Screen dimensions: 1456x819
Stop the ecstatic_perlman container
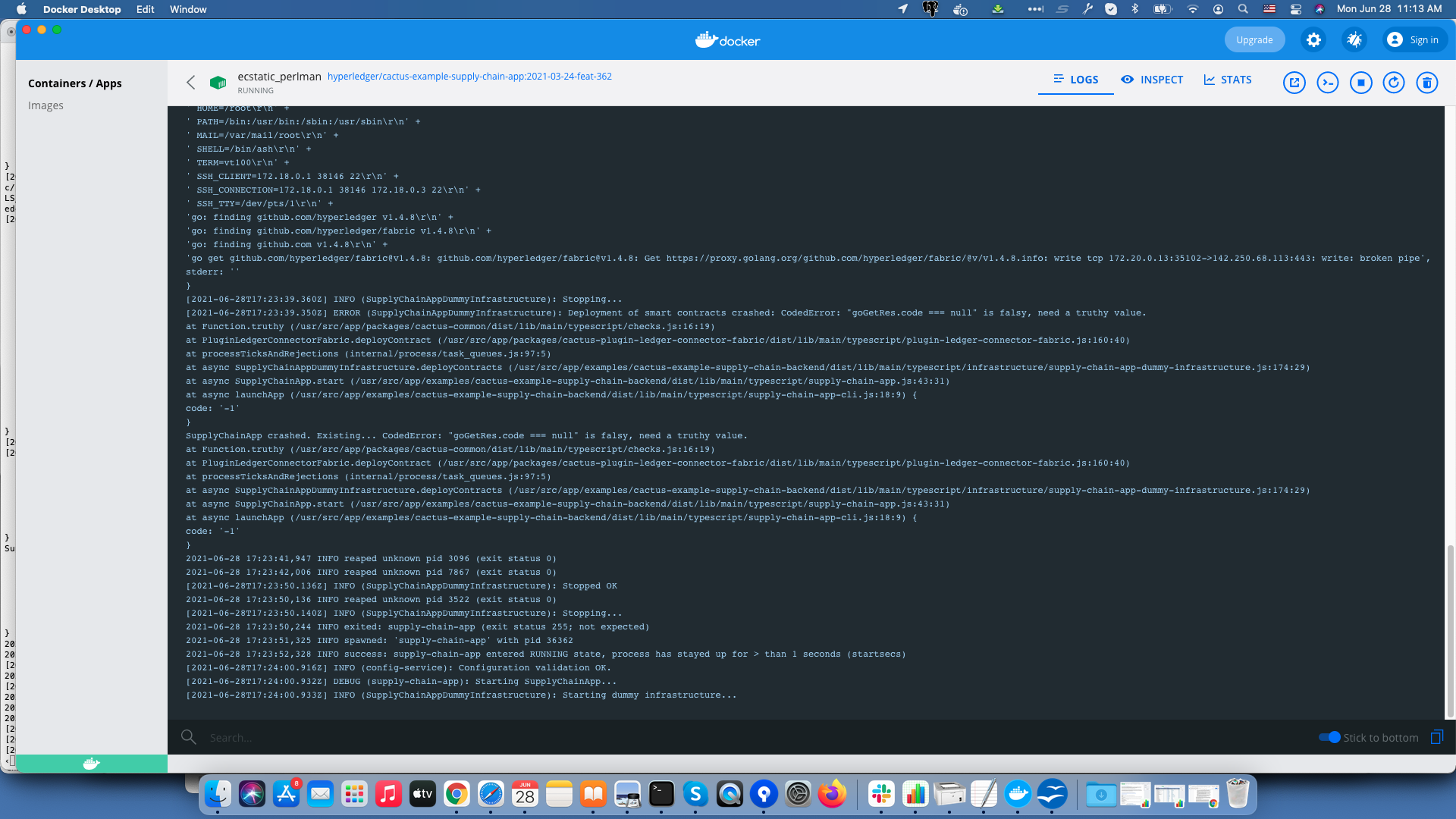point(1360,83)
